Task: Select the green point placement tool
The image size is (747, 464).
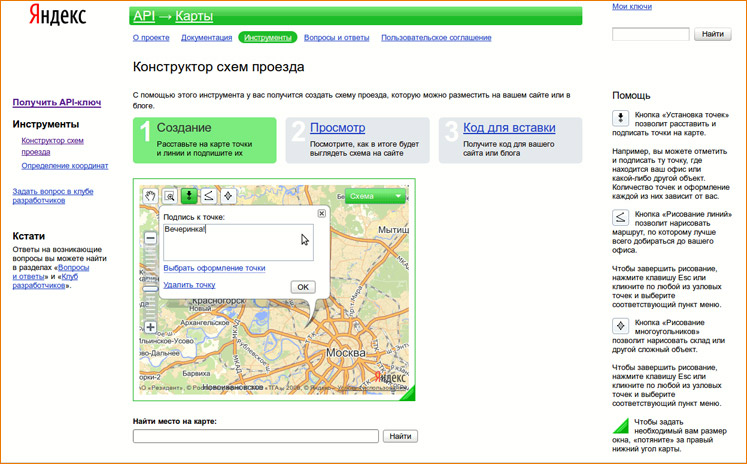Action: 189,196
